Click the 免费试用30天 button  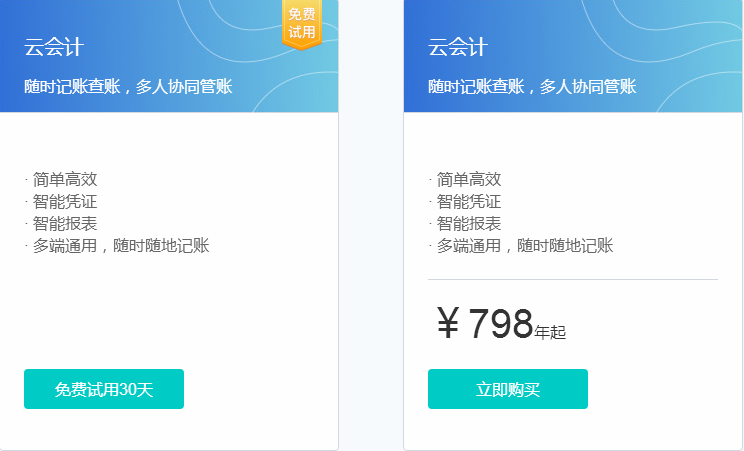tap(104, 389)
